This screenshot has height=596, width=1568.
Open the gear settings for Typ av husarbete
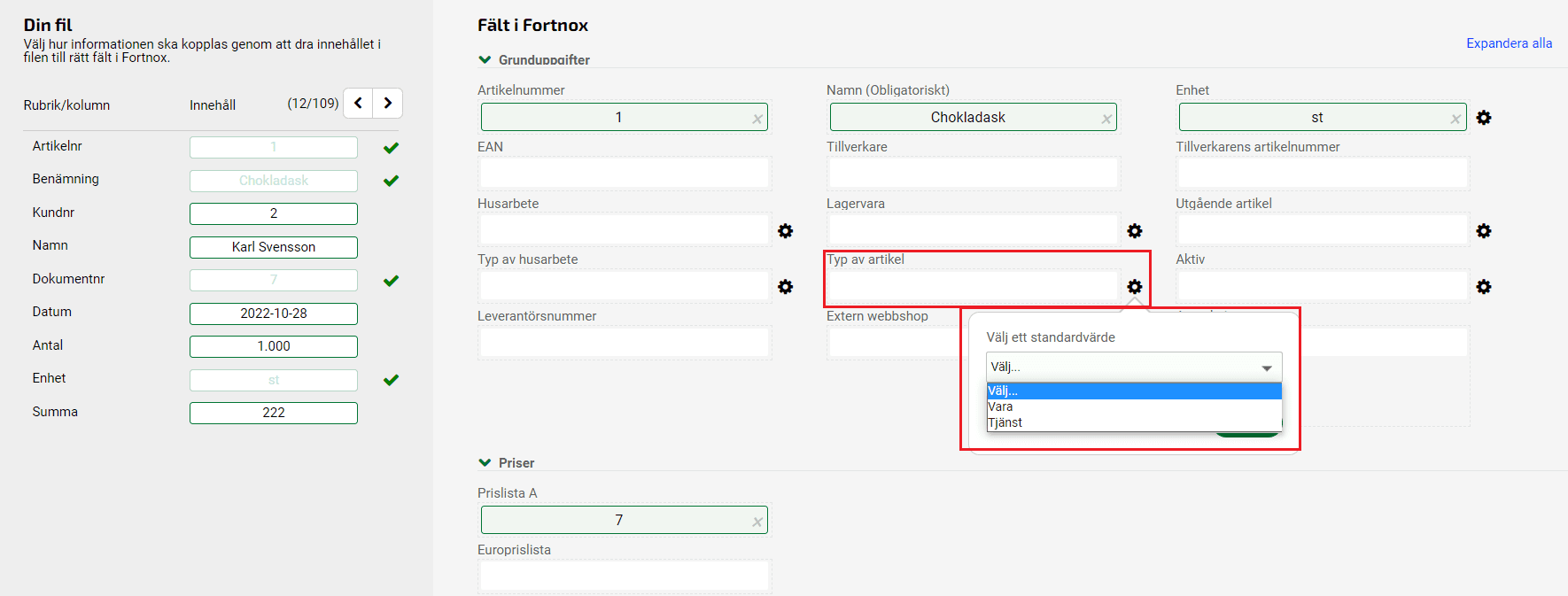click(x=786, y=287)
